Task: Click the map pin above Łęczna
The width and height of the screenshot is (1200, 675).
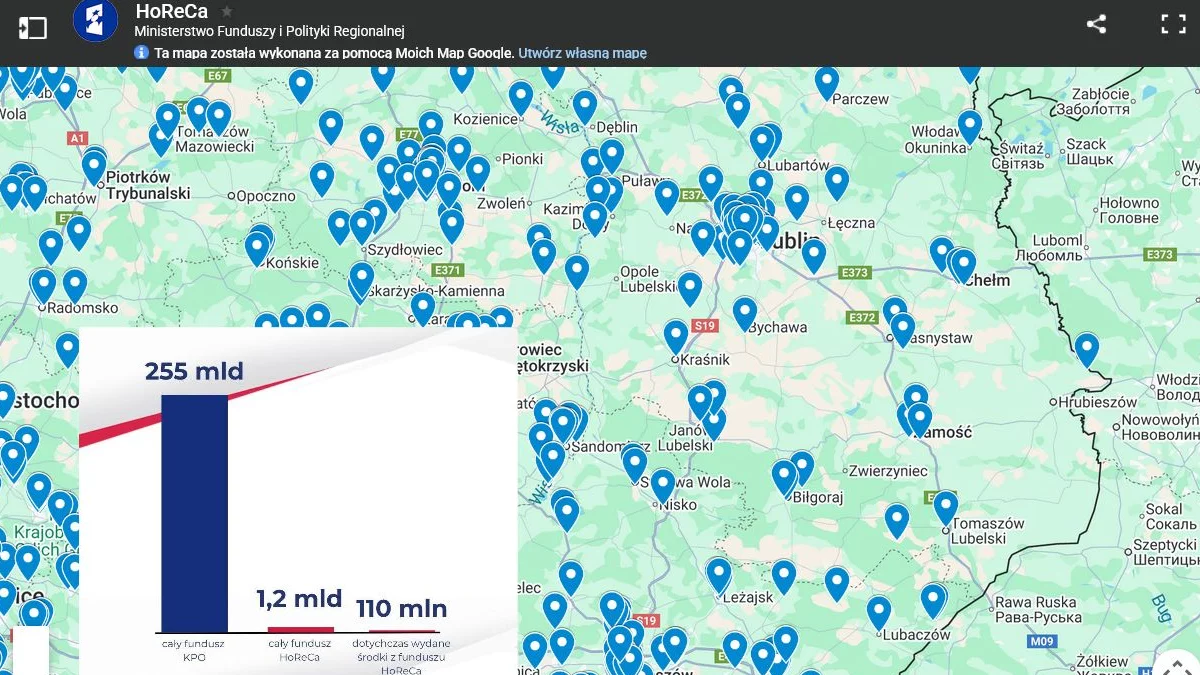Action: [x=836, y=181]
